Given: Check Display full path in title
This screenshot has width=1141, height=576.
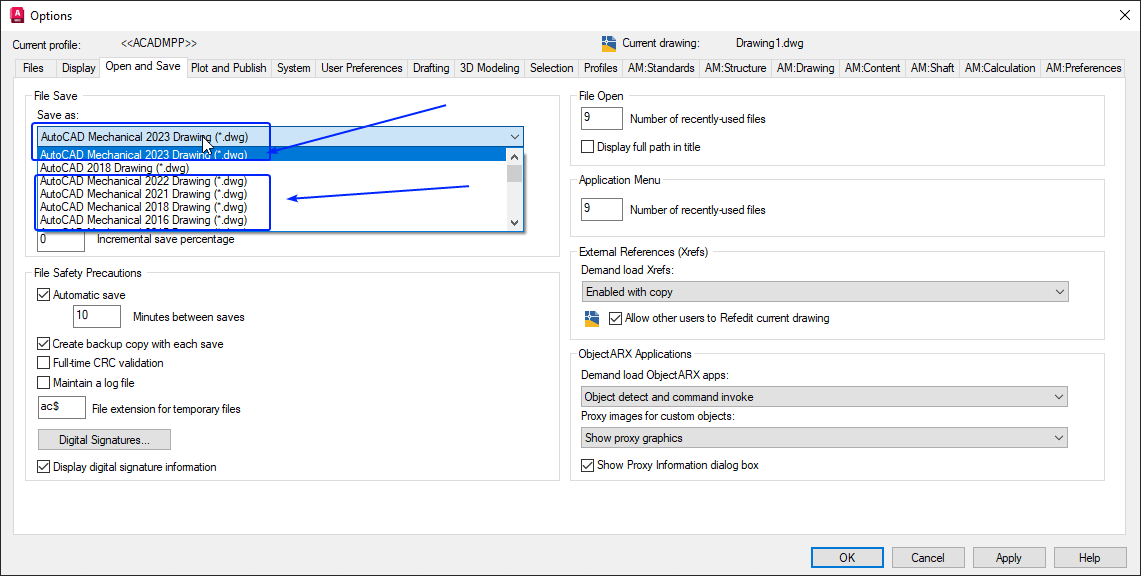Looking at the screenshot, I should point(588,147).
